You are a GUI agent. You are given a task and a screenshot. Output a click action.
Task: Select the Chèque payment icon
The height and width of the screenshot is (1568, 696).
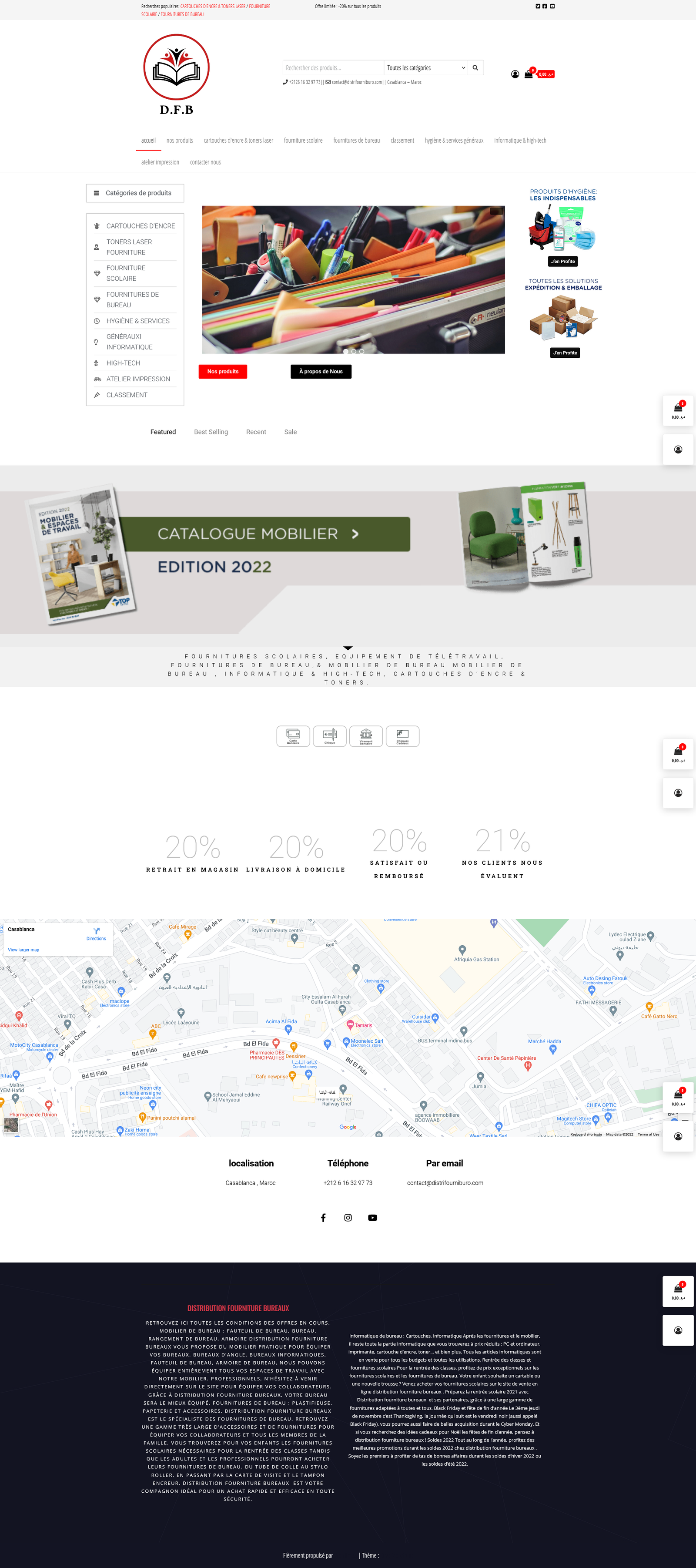(329, 736)
